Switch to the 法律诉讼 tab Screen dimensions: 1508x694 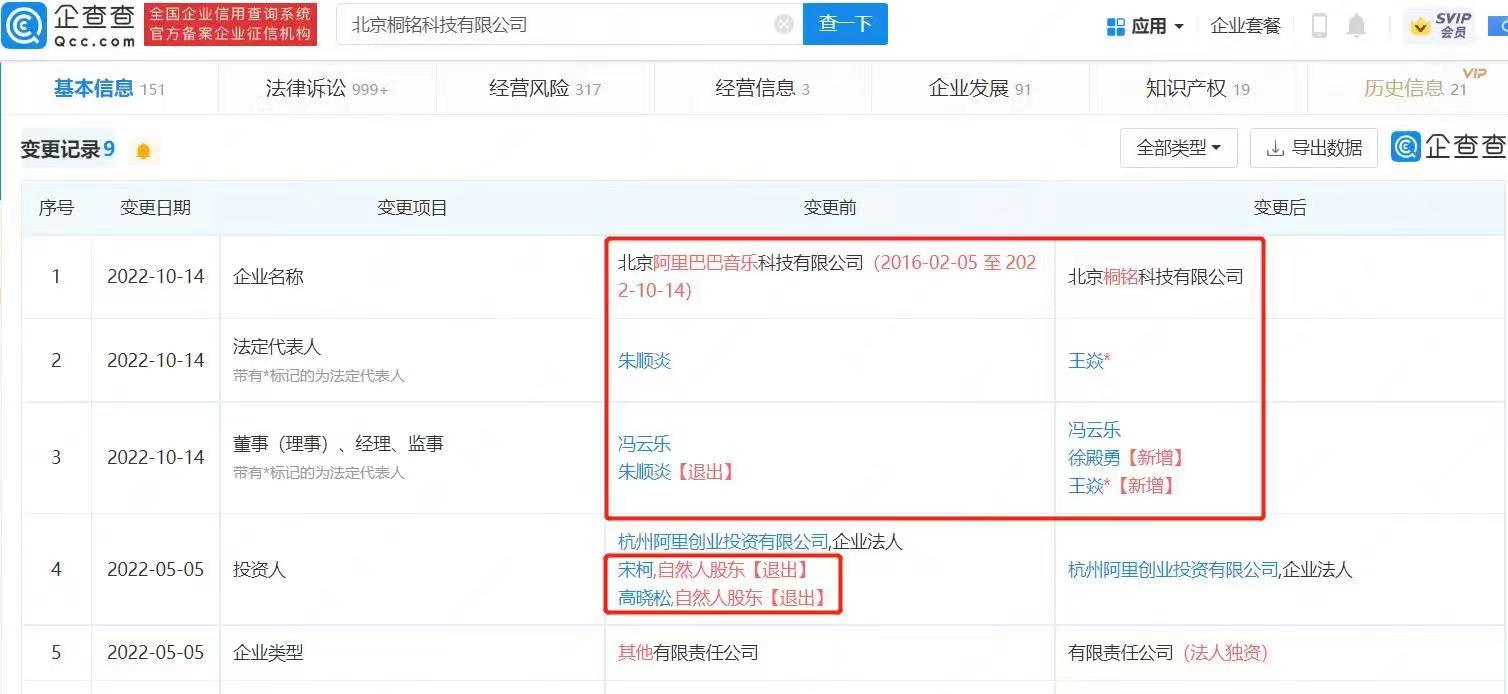pyautogui.click(x=326, y=88)
